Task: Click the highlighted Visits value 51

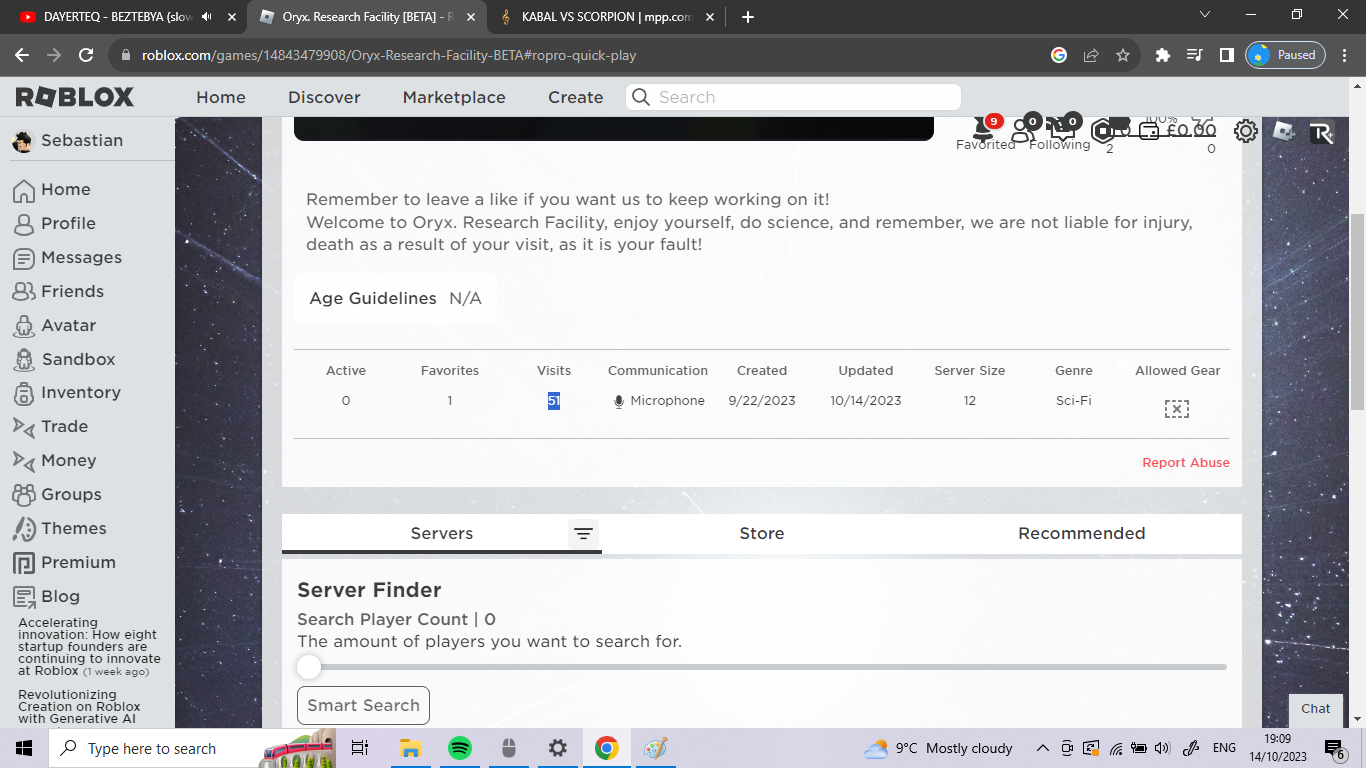Action: (x=553, y=401)
